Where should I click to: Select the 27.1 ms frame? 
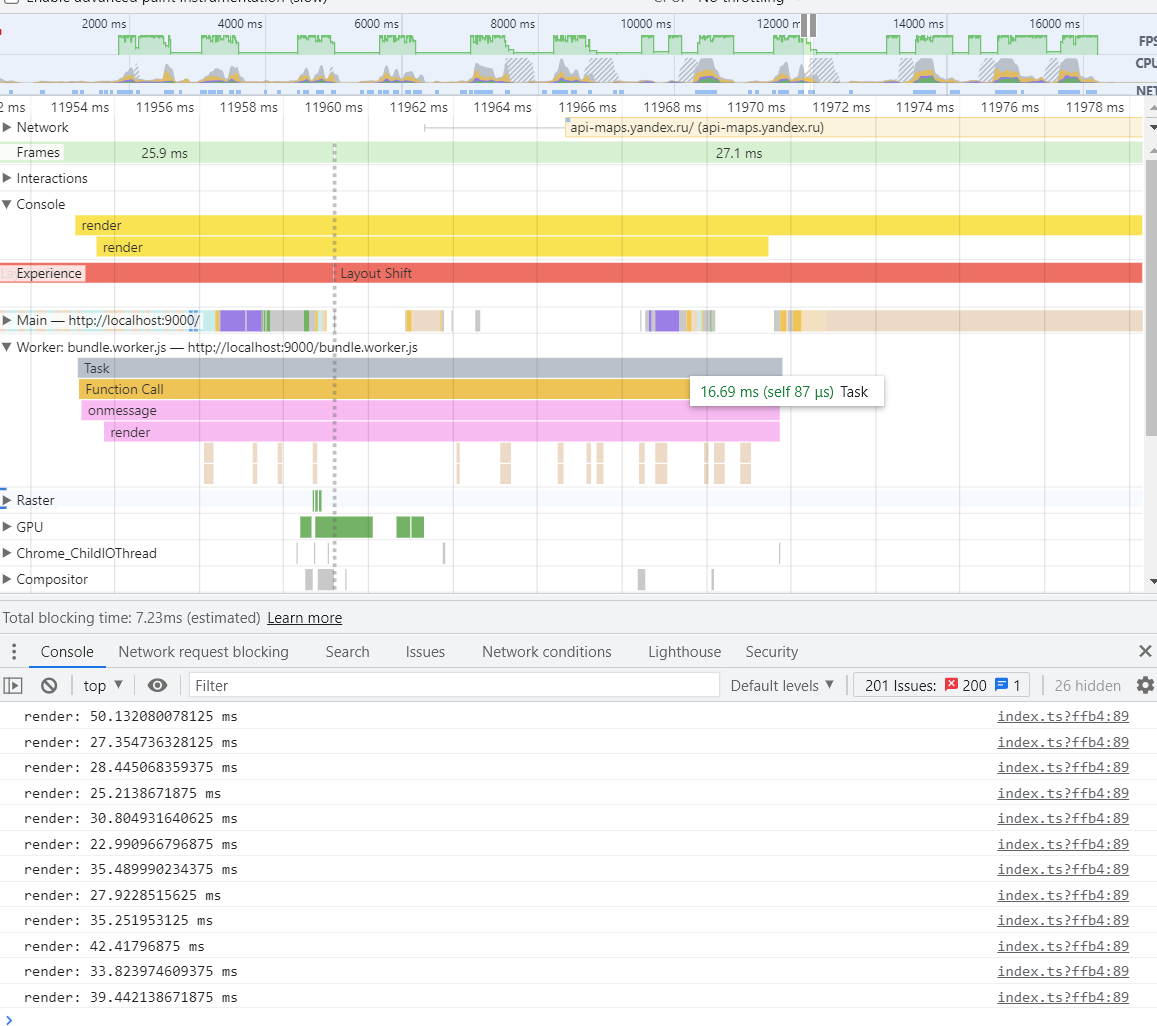tap(739, 153)
